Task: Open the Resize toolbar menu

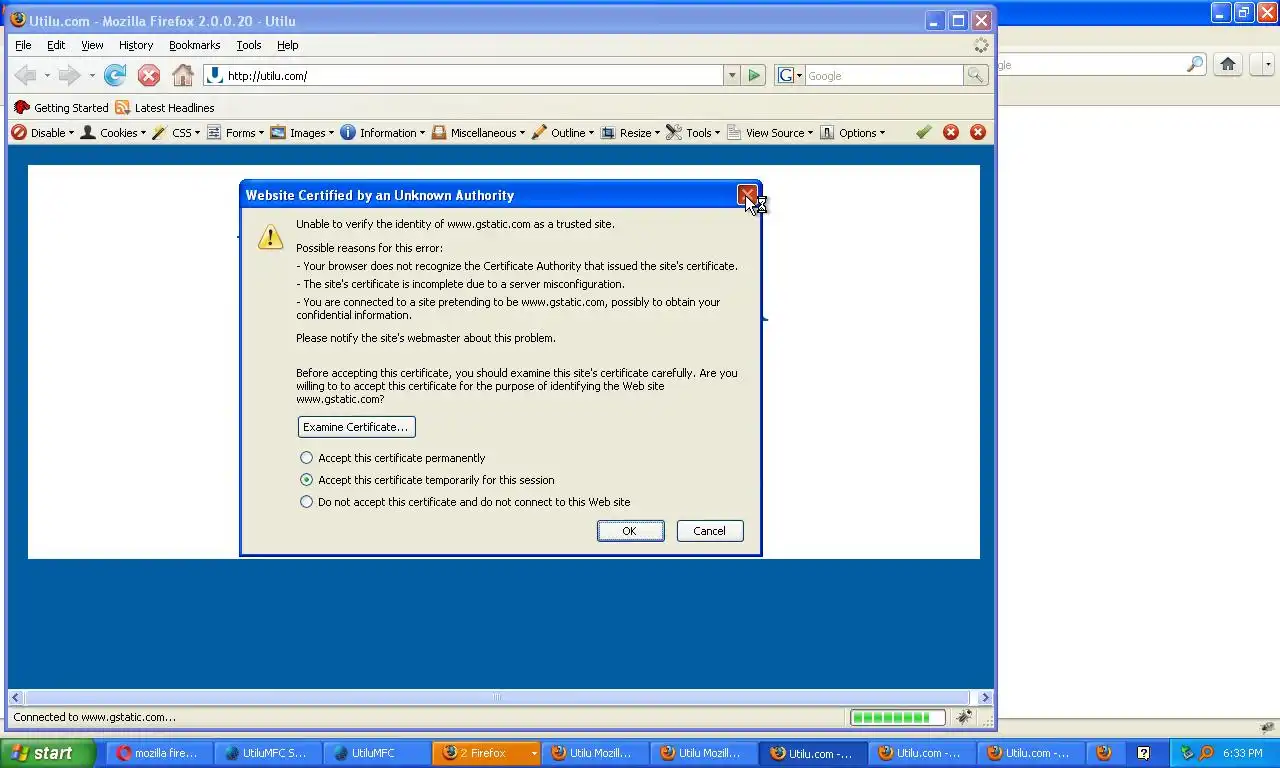Action: pos(630,132)
